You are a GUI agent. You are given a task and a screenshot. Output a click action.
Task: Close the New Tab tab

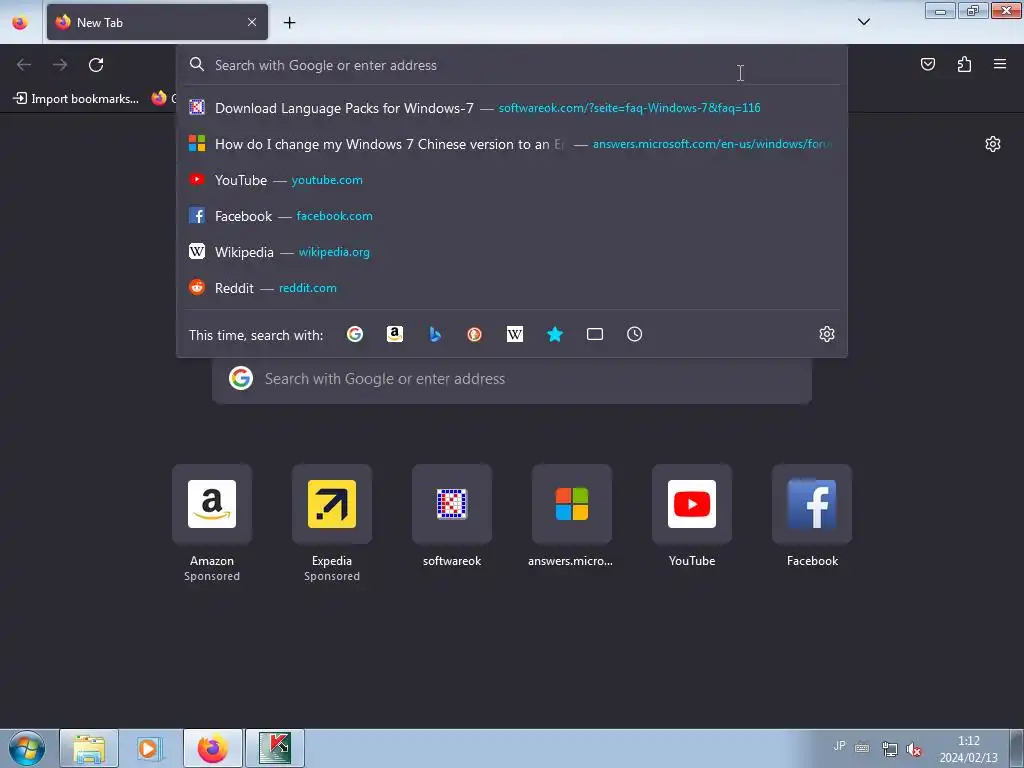pos(252,22)
